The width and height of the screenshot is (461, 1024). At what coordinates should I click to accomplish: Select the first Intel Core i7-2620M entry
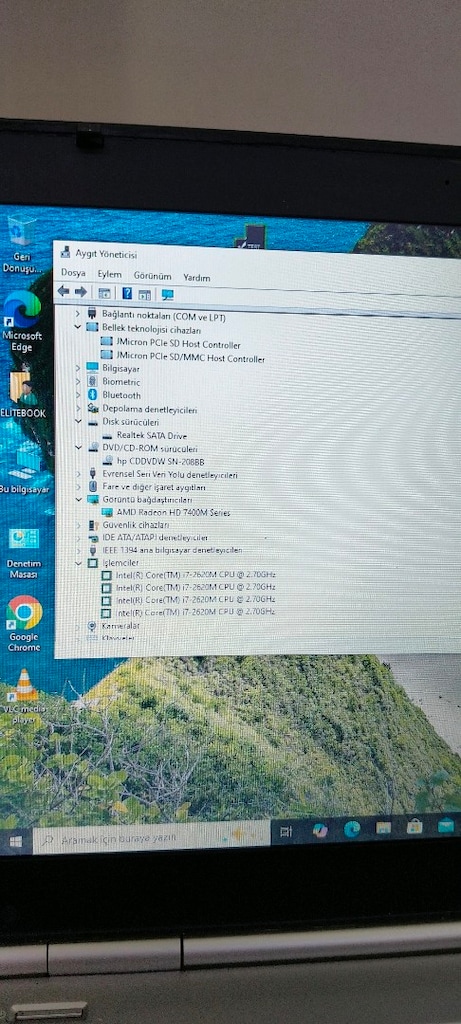(x=195, y=575)
